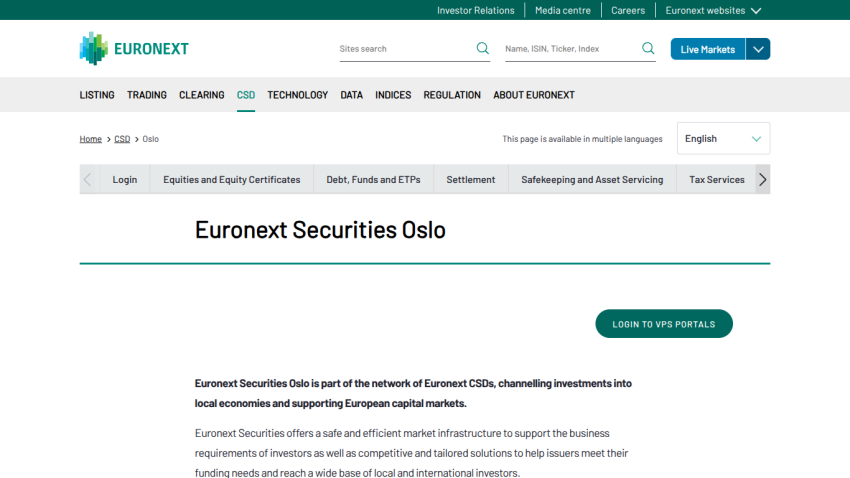Screen dimensions: 850x478
Task: Click the right arrow of the tab strip
Action: coord(763,179)
